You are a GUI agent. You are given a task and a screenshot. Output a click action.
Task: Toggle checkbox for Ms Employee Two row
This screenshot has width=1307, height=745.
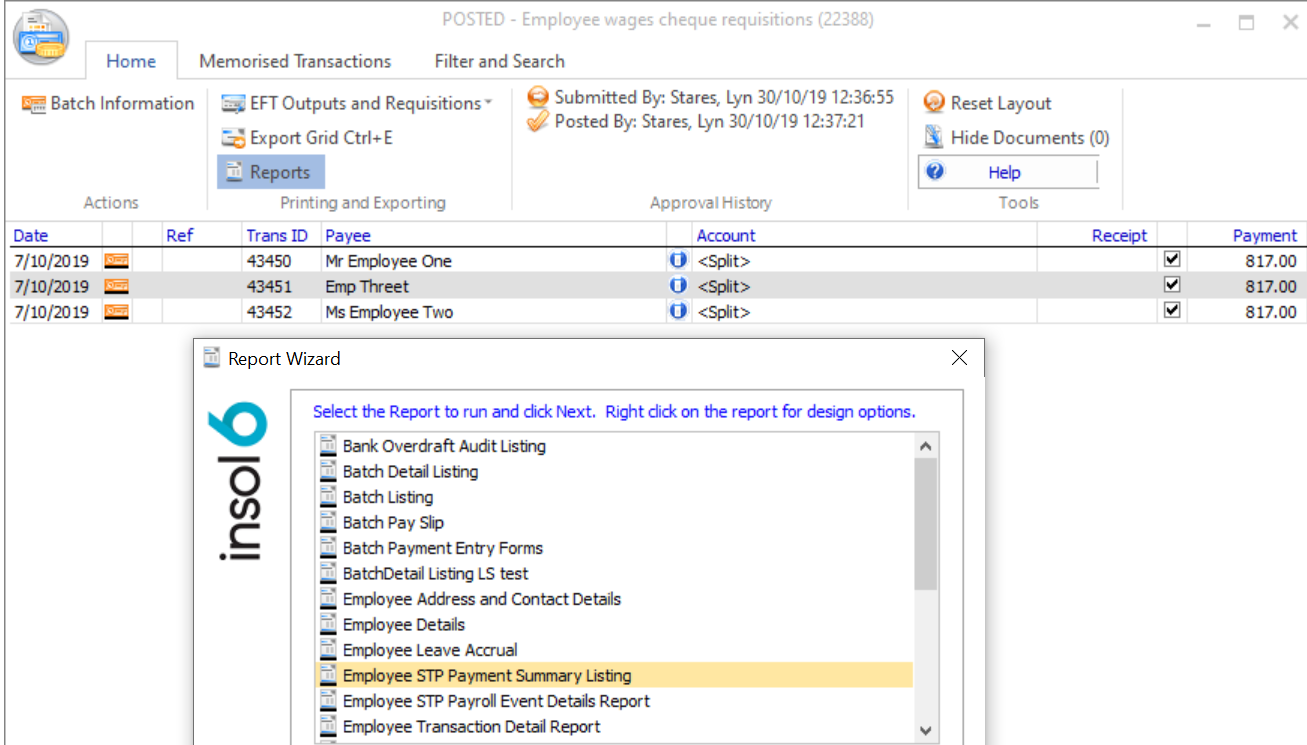click(1172, 311)
